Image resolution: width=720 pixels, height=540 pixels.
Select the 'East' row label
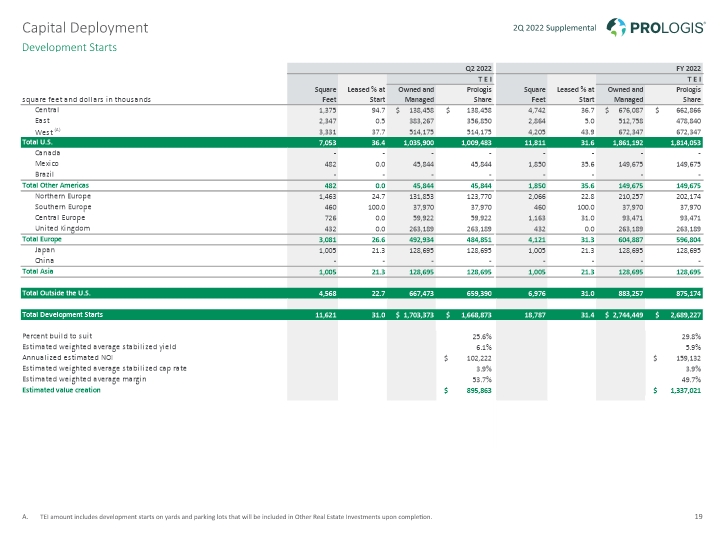point(42,121)
